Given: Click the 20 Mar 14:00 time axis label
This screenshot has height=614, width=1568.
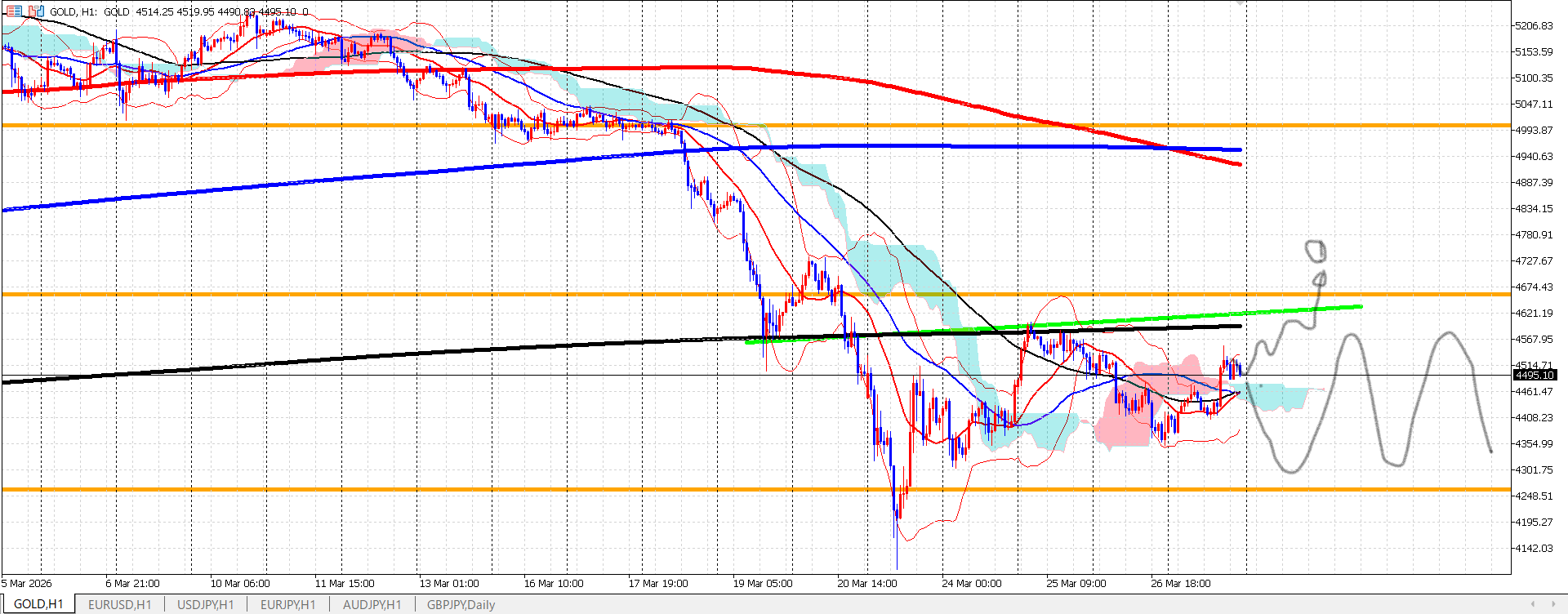Looking at the screenshot, I should point(866,583).
